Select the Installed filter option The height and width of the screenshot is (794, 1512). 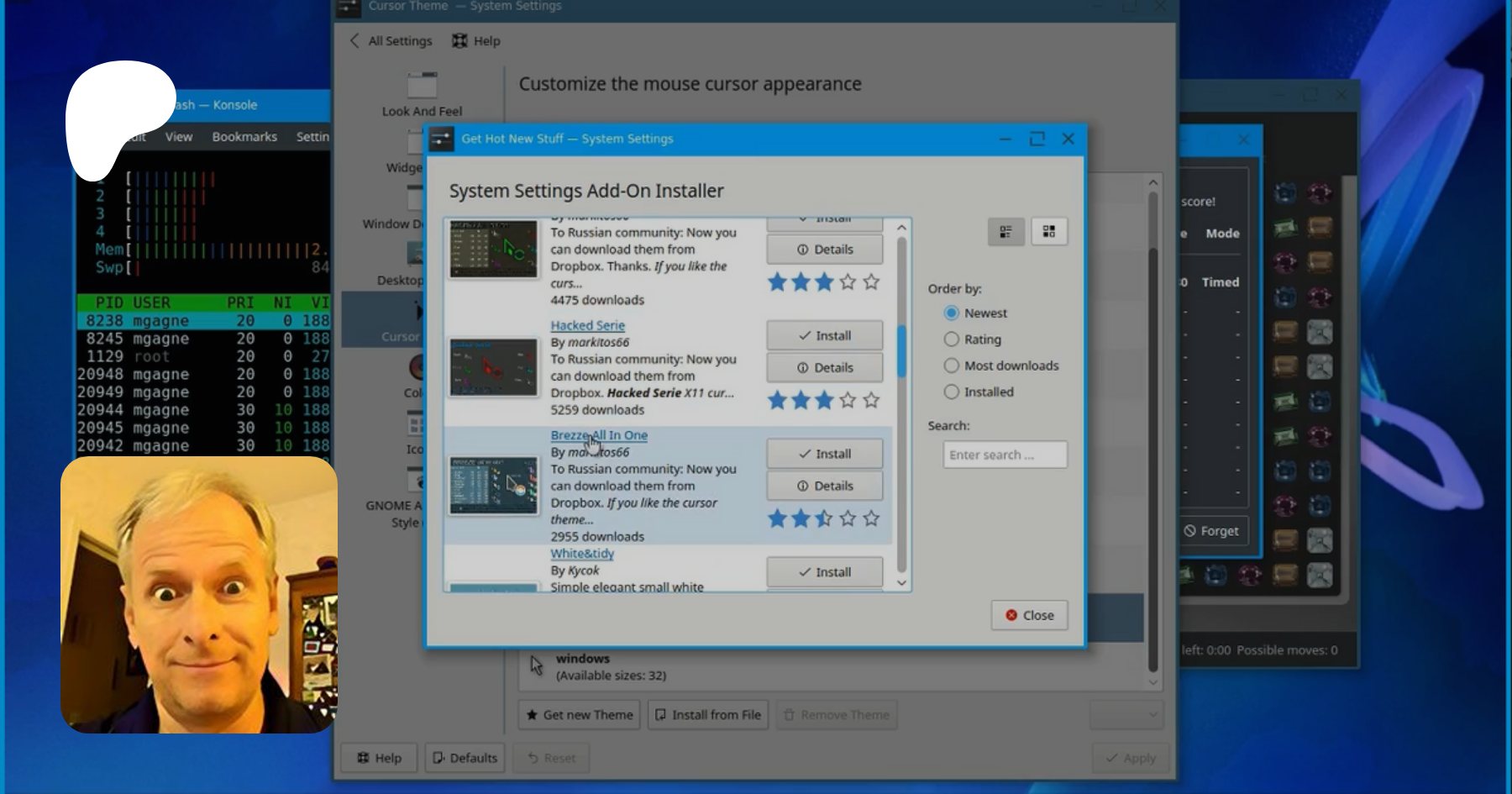click(x=952, y=392)
